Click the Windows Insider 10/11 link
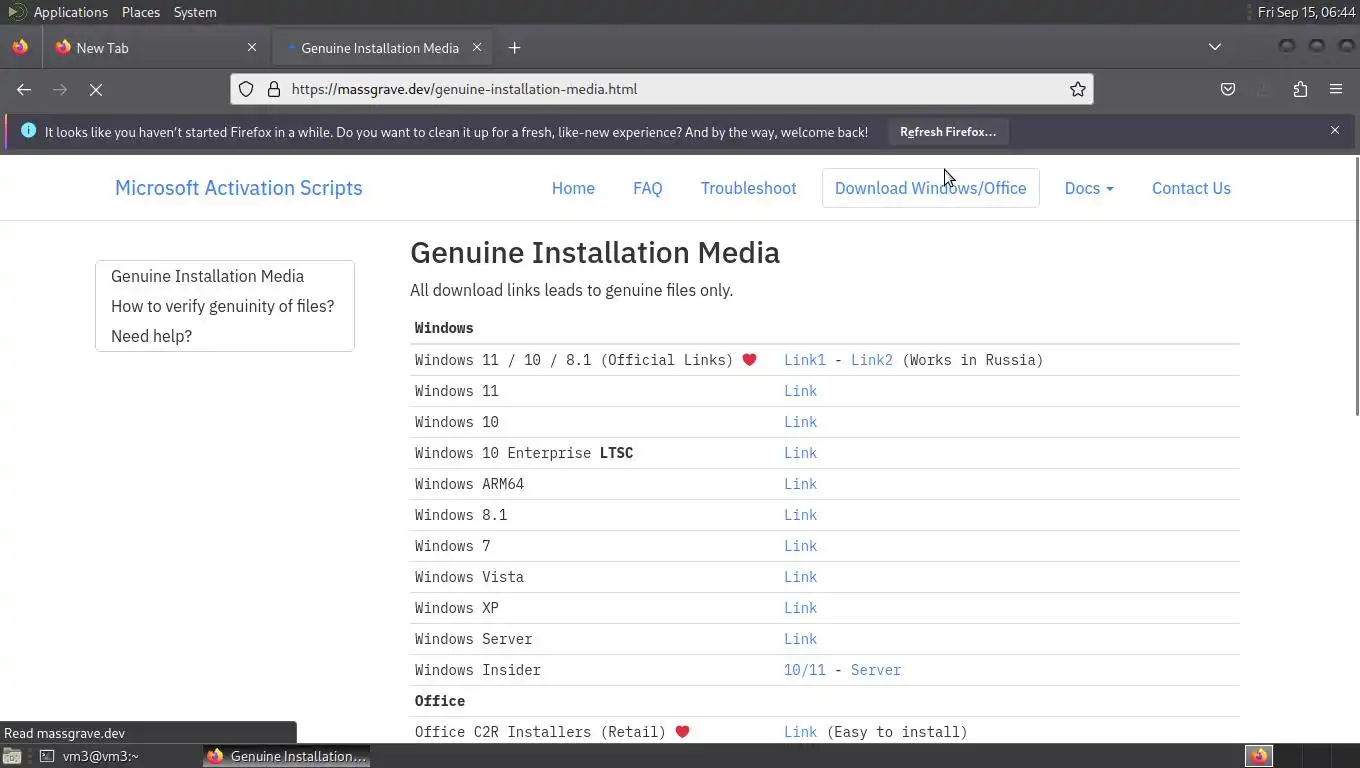 pos(805,670)
